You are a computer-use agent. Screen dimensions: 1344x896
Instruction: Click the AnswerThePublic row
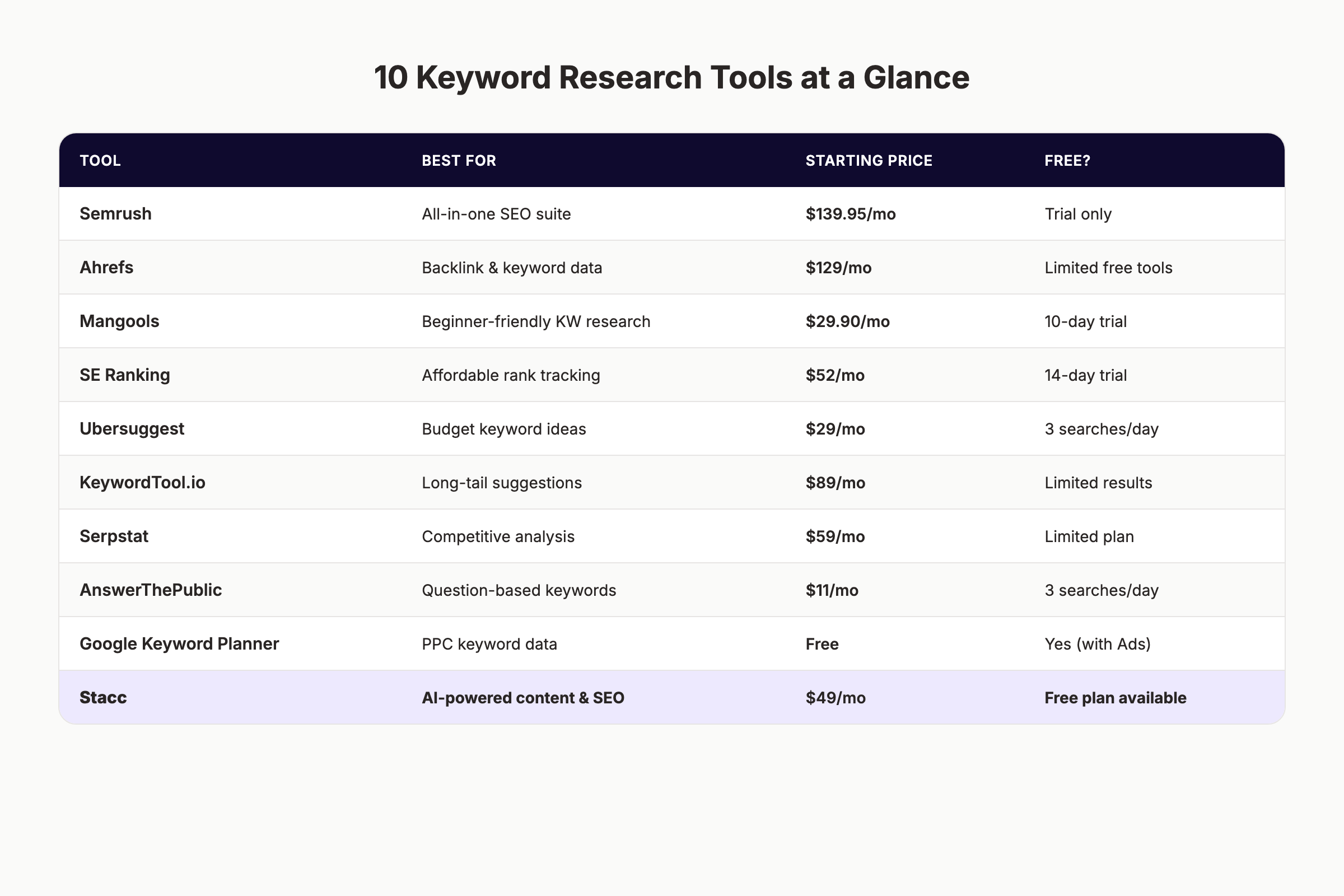(x=151, y=590)
